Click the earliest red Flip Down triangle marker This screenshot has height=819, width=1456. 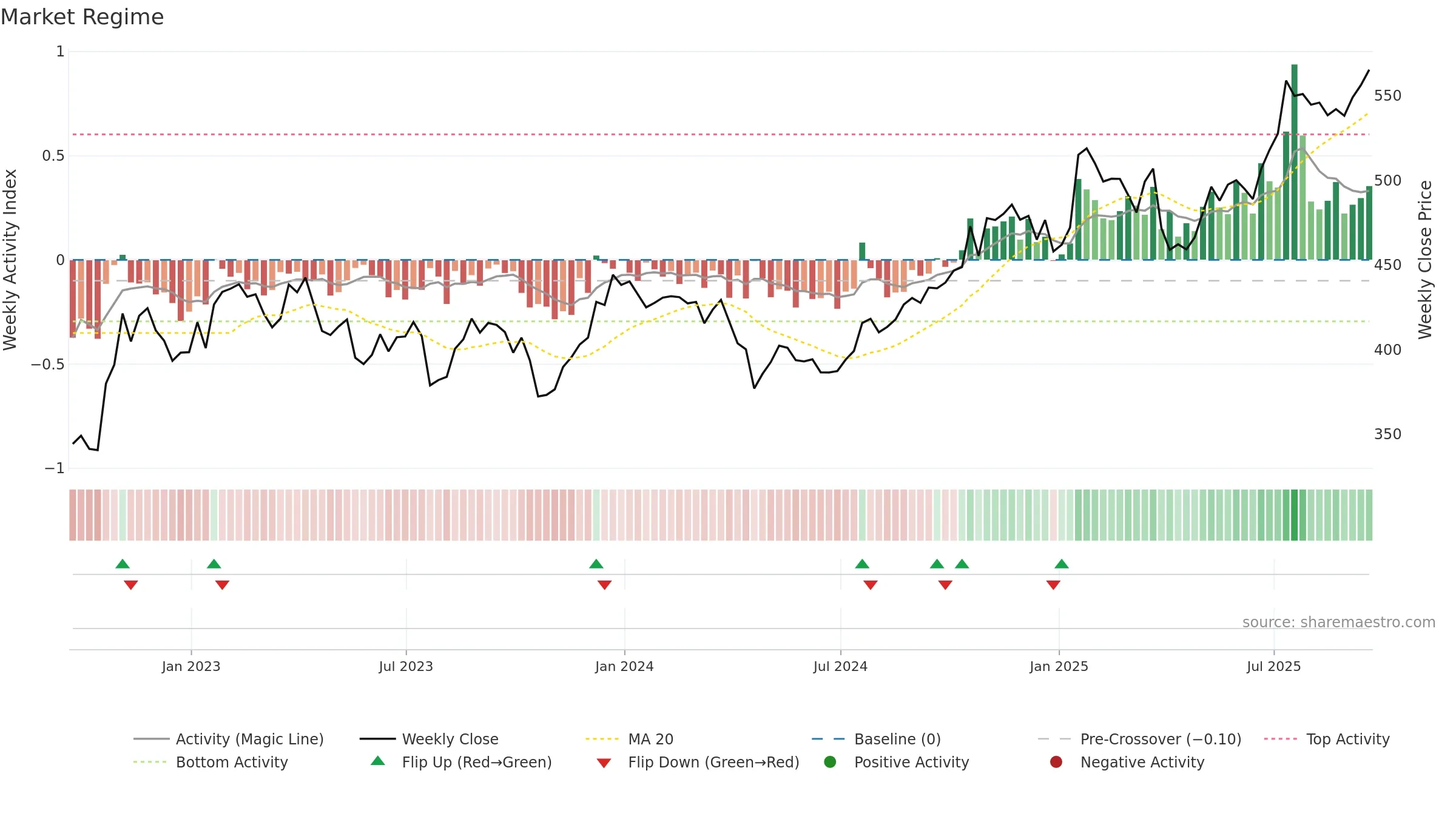pyautogui.click(x=131, y=585)
